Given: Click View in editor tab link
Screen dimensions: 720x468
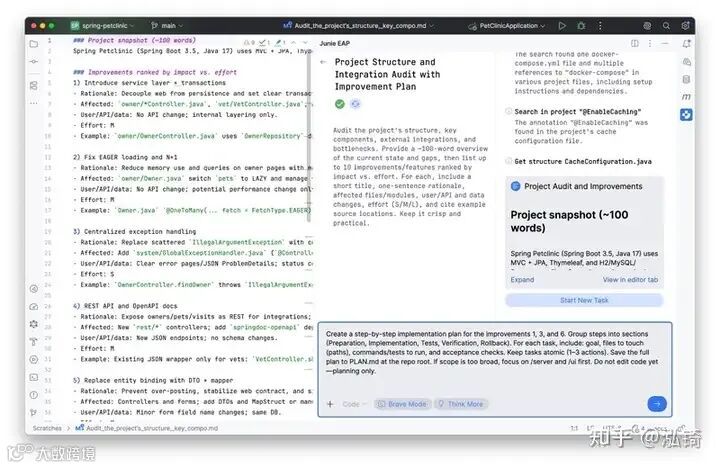Looking at the screenshot, I should click(x=630, y=280).
